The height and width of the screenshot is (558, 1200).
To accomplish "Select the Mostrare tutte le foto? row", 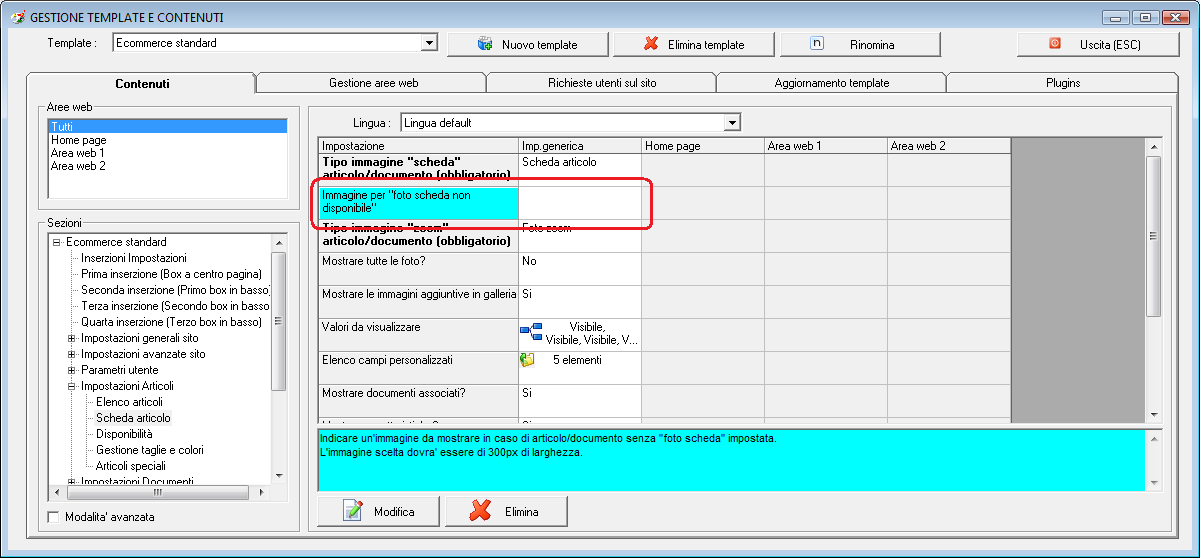I will 418,269.
